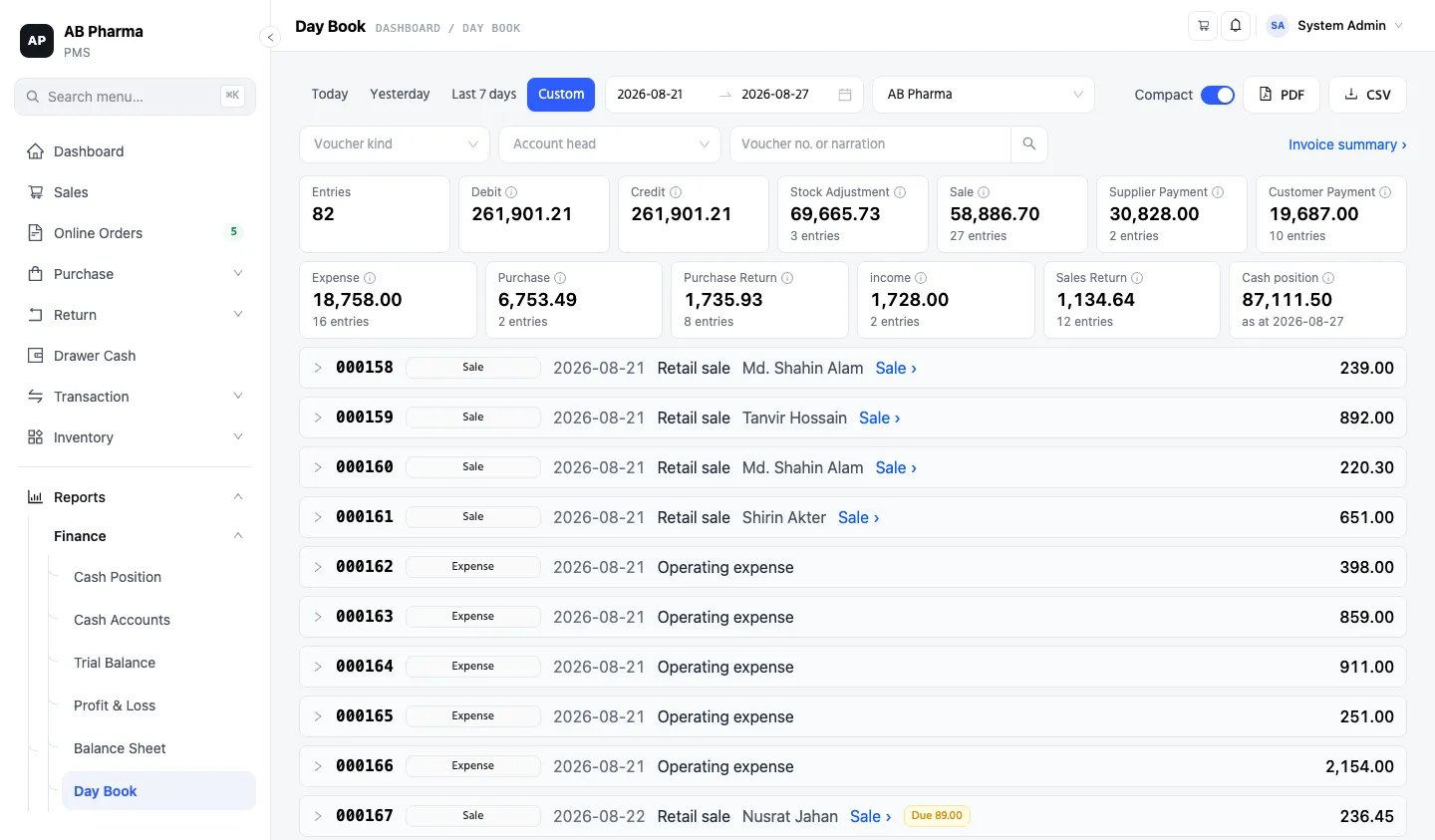Open the date range calendar icon
This screenshot has height=840, width=1435.
click(845, 95)
